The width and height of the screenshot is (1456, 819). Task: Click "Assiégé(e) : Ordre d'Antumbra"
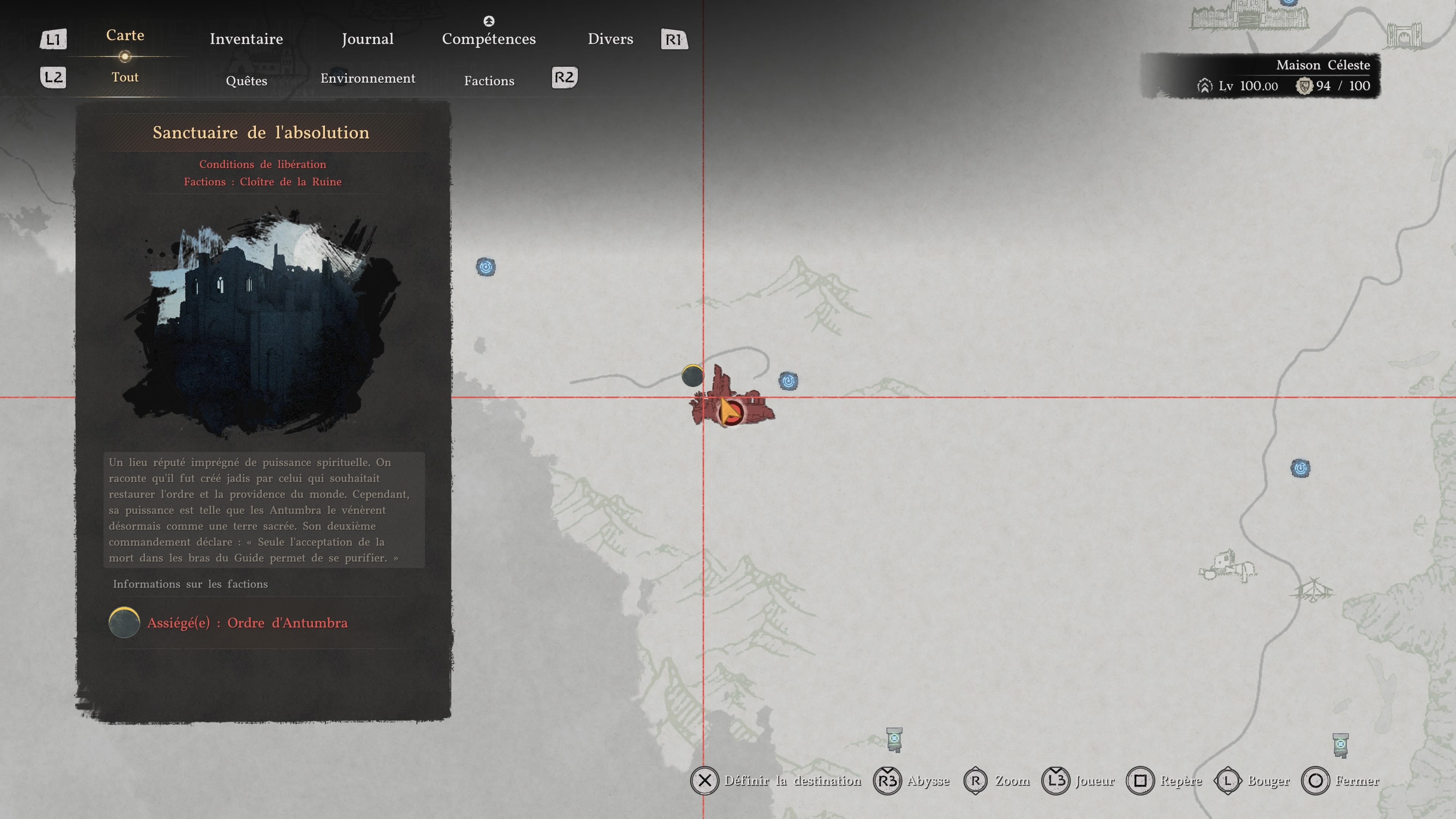(x=248, y=623)
